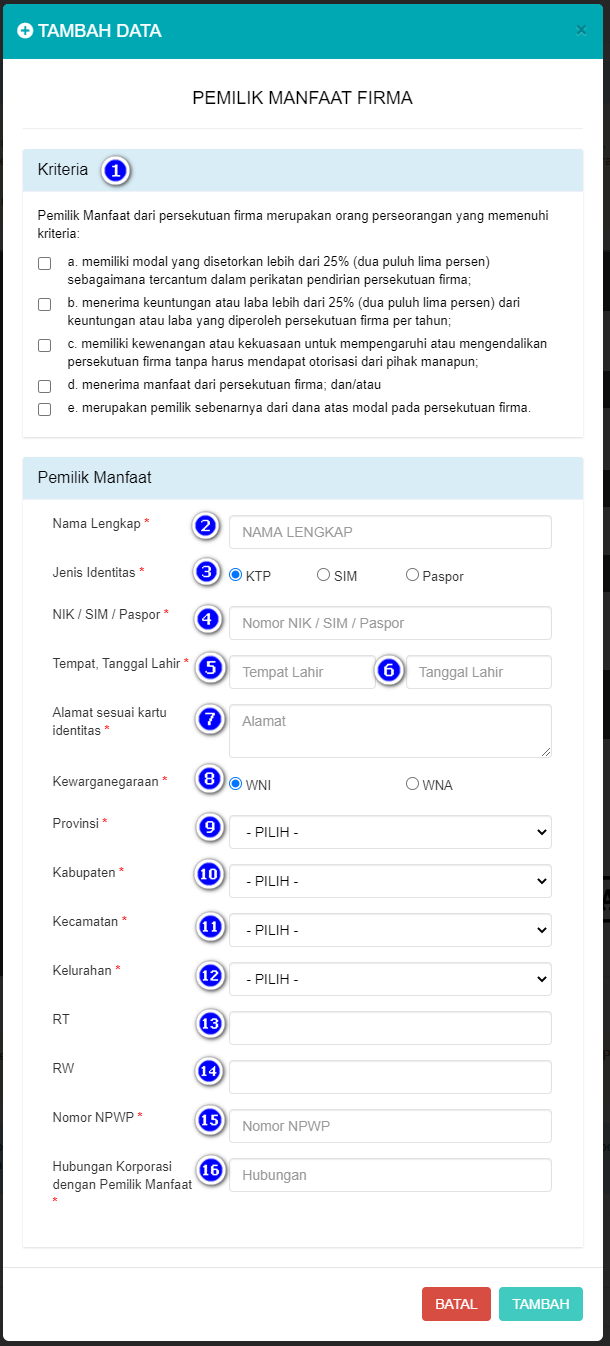Select WNA citizenship option
Screen dimensions: 610x1346
click(412, 784)
